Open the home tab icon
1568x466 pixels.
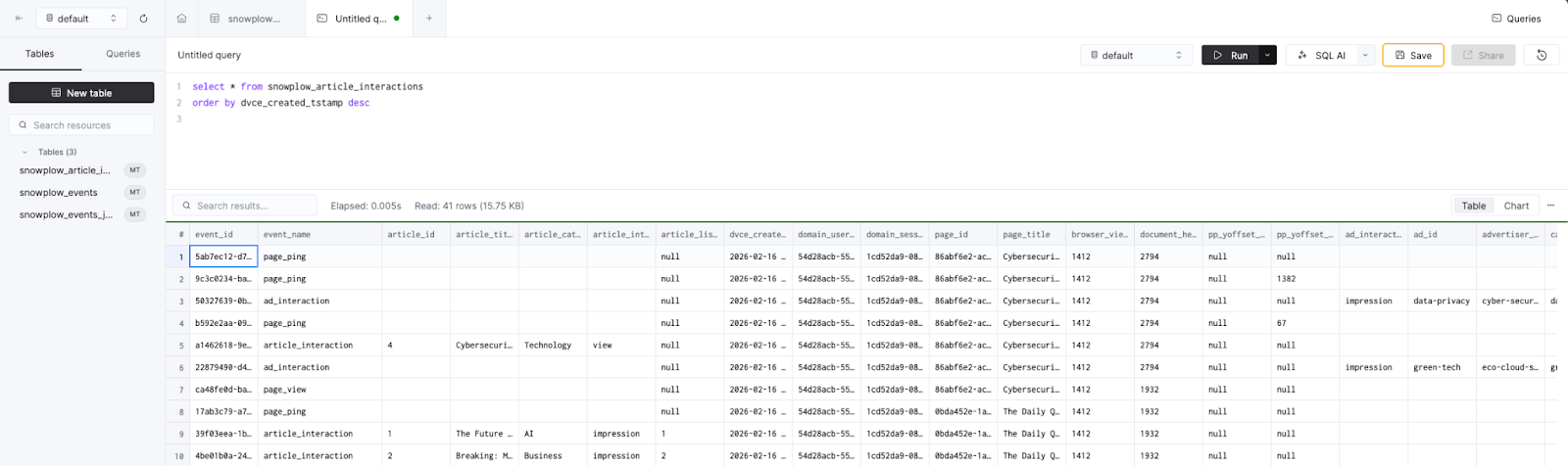pyautogui.click(x=181, y=18)
